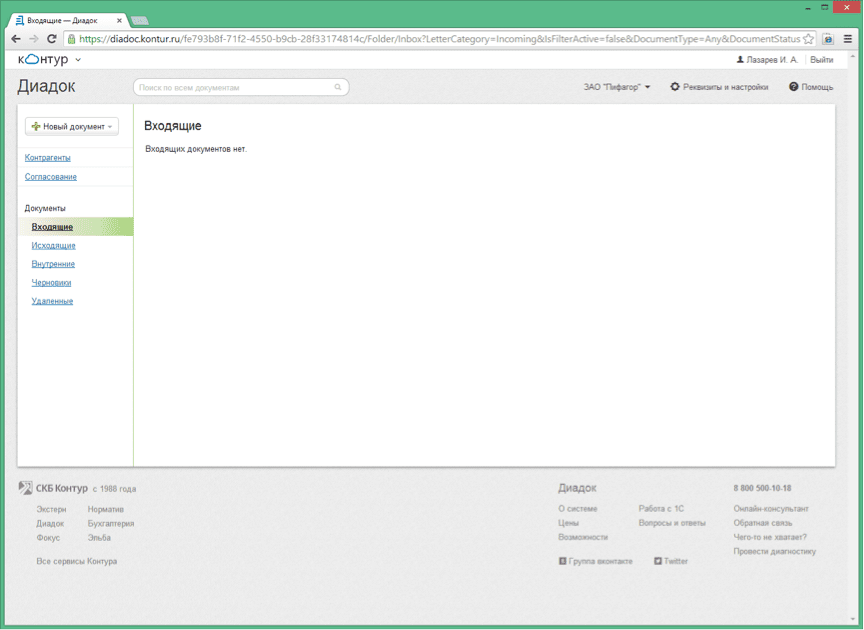The width and height of the screenshot is (864, 630).
Task: Click the phone number 8 800 500-10-18
Action: [762, 488]
